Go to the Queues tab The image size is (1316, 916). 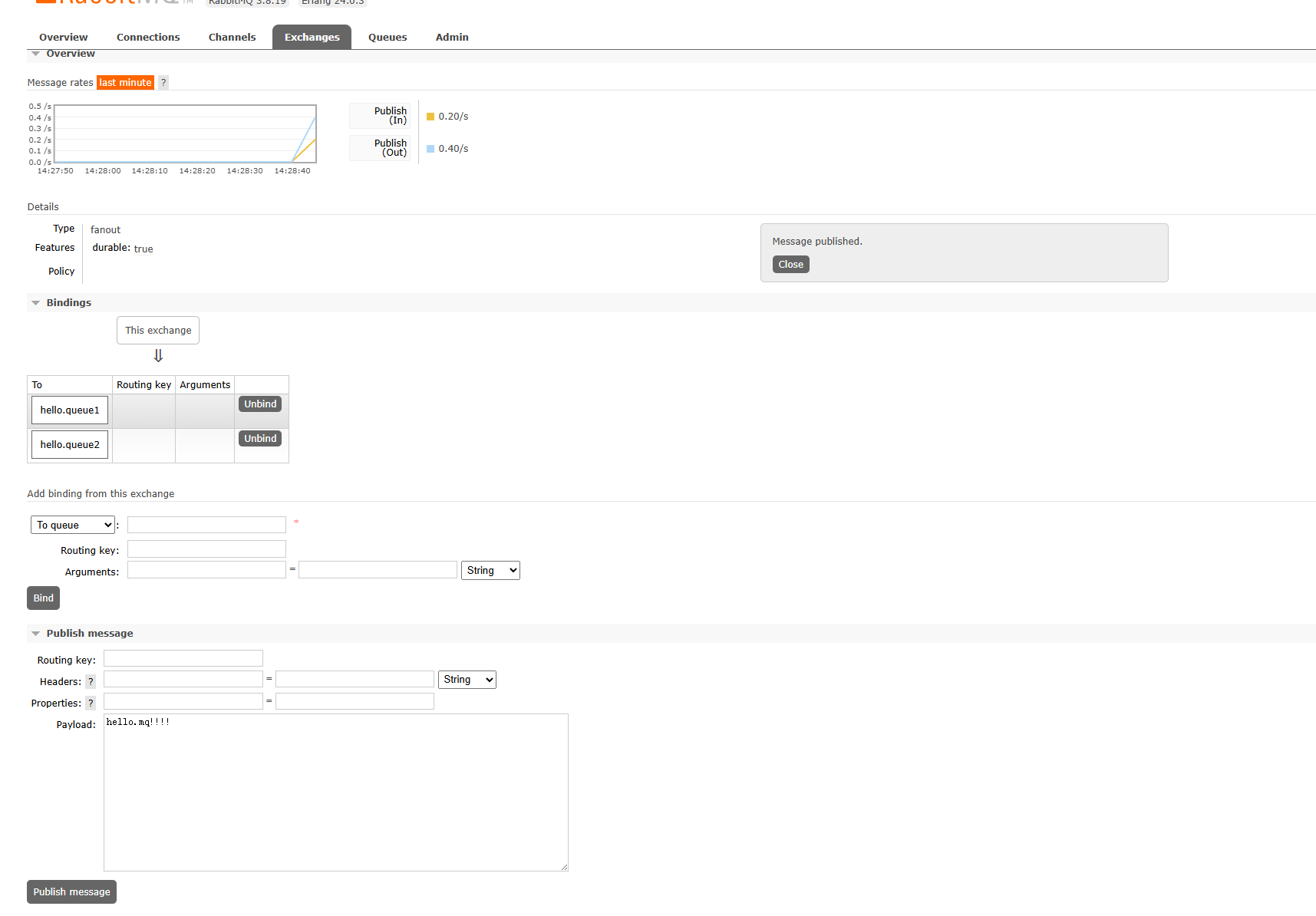click(x=388, y=37)
